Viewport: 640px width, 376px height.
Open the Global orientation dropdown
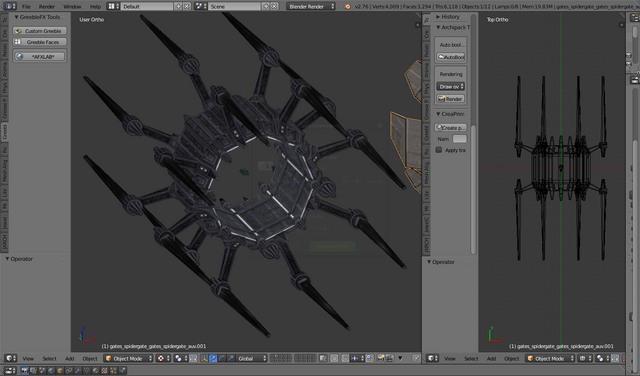(251, 358)
